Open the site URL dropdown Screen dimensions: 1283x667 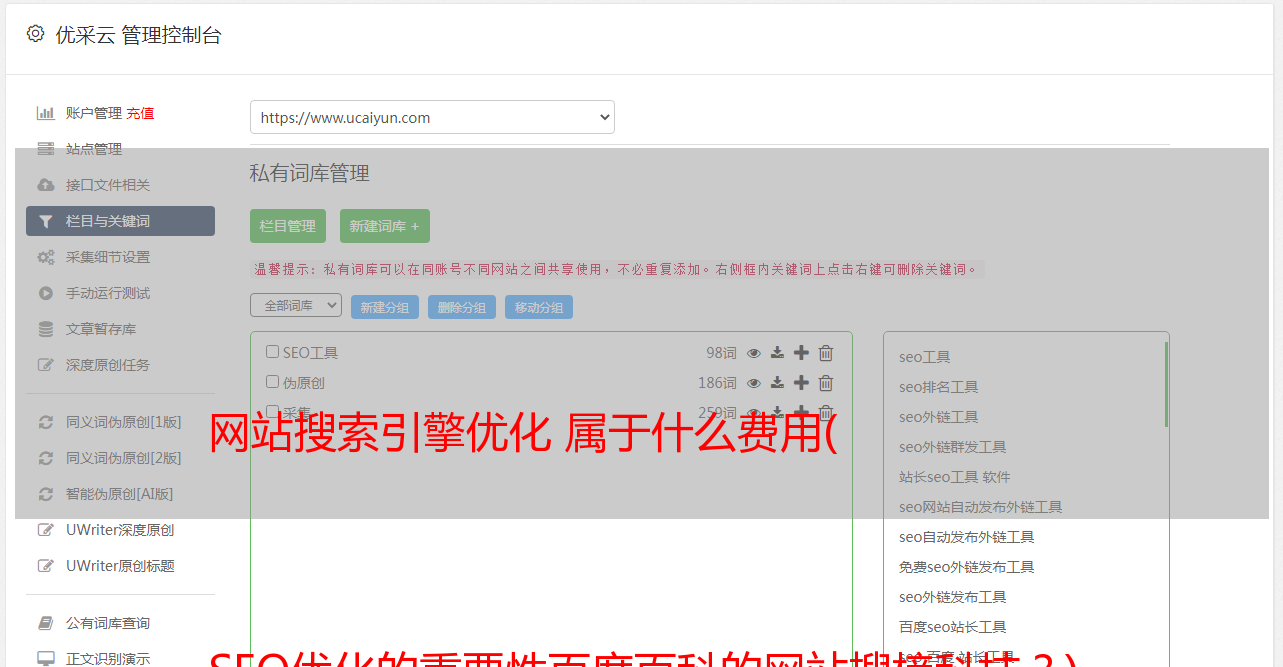click(432, 117)
